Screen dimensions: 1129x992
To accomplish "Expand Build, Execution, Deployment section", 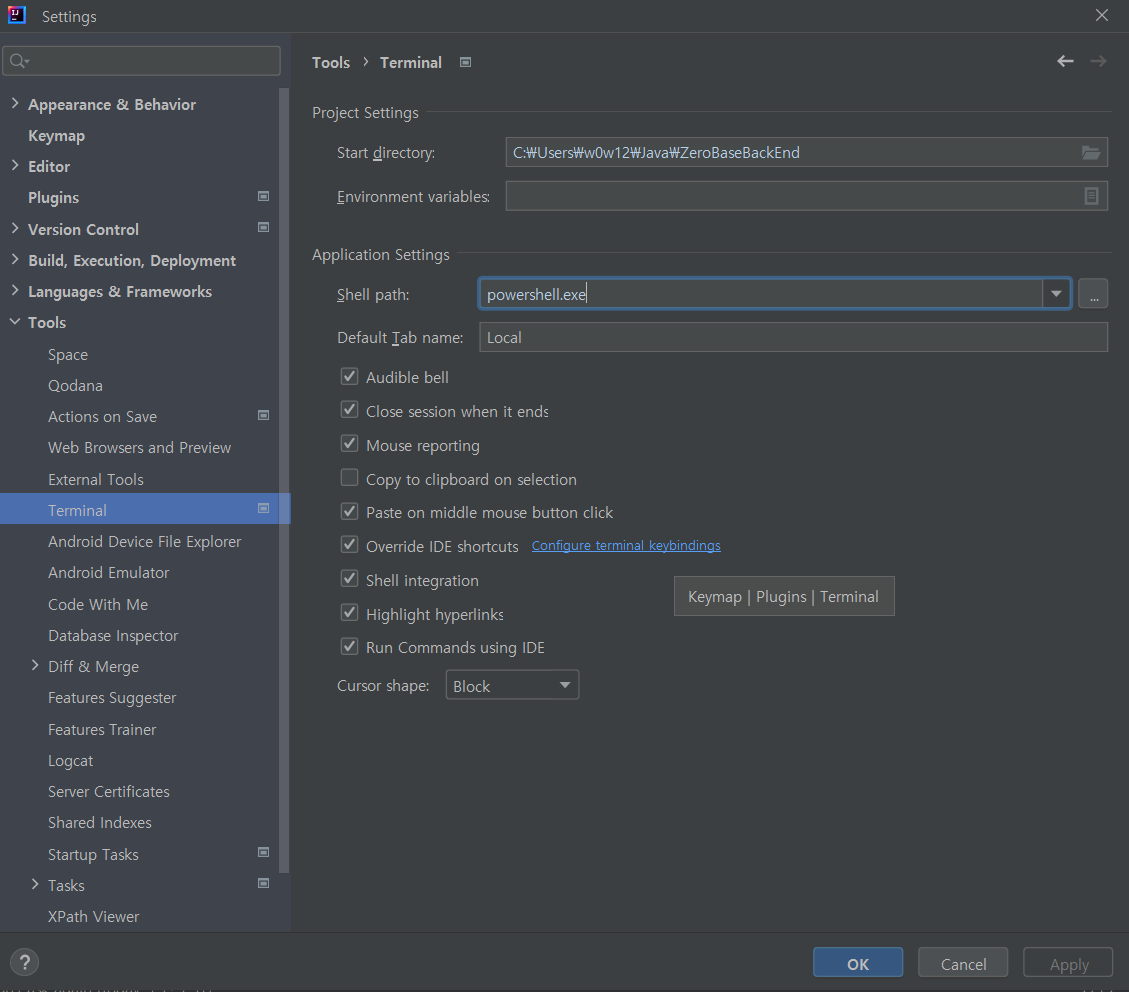I will click(x=14, y=259).
